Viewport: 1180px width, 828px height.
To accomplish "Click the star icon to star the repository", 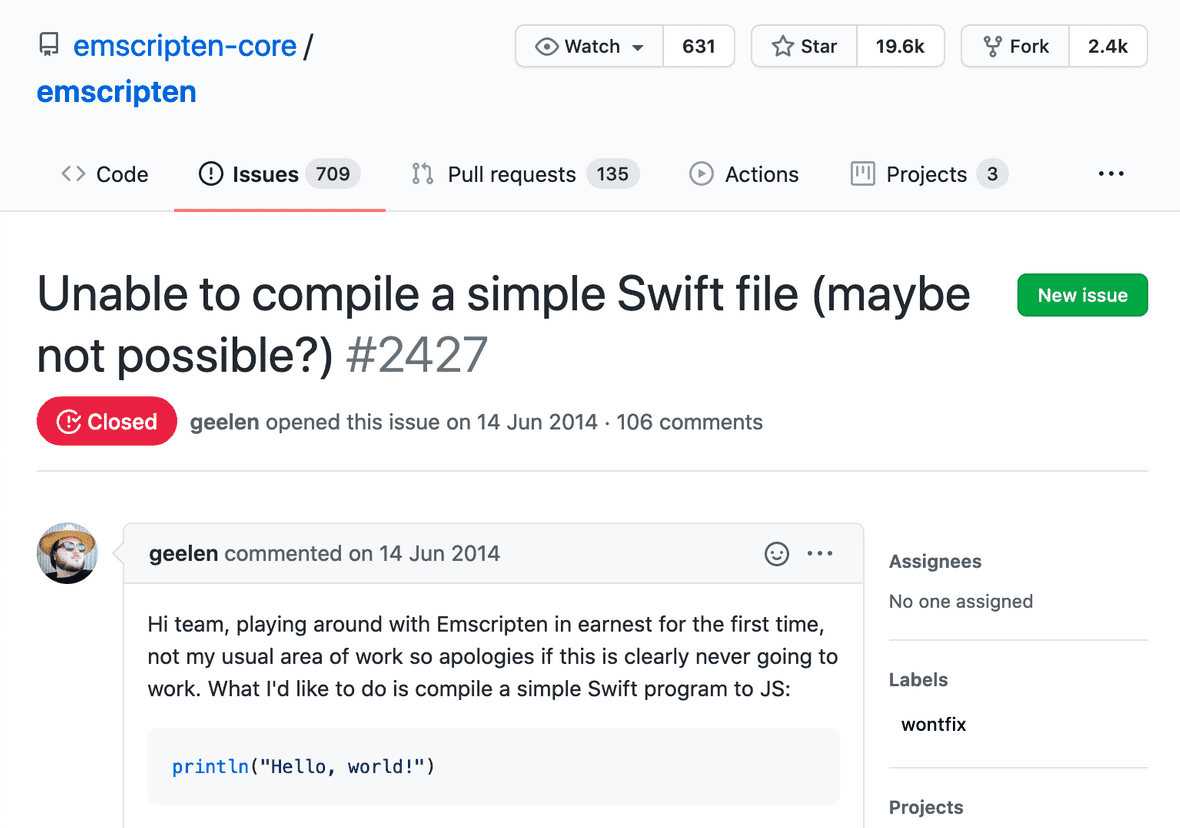I will click(x=782, y=46).
